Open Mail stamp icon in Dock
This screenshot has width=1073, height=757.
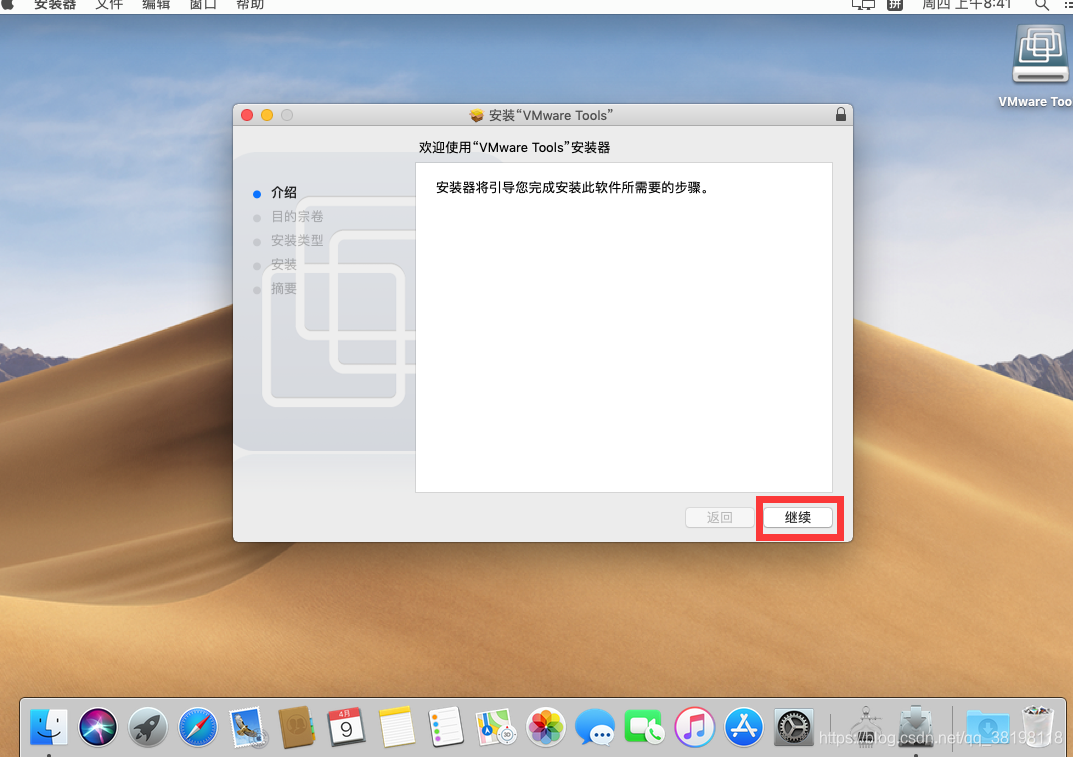[x=247, y=726]
